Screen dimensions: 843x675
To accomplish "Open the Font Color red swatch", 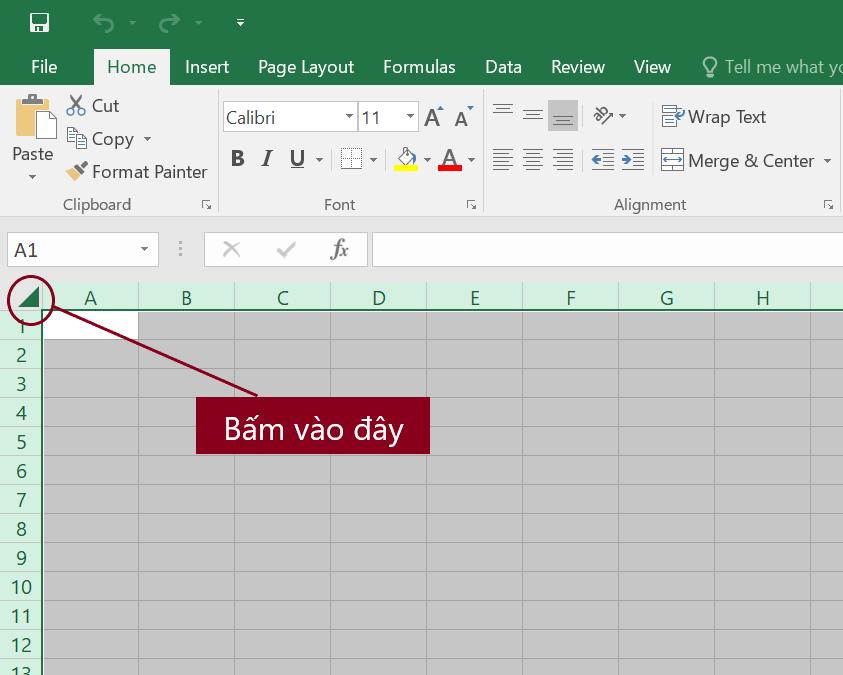I will click(x=450, y=158).
